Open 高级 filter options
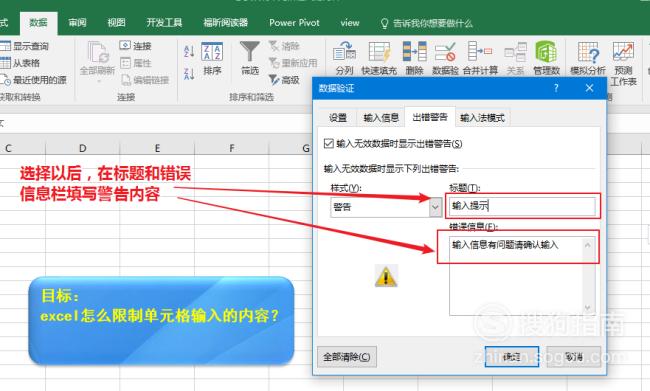Viewport: 650px width, 391px height. click(284, 80)
